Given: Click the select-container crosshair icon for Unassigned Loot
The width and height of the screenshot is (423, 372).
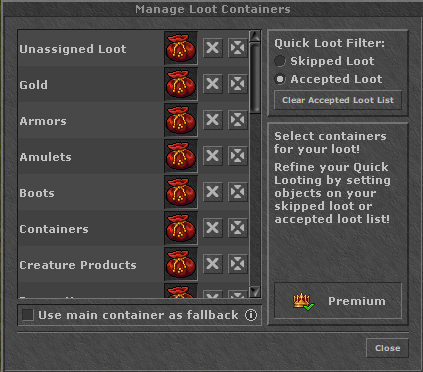Looking at the screenshot, I should coord(238,48).
